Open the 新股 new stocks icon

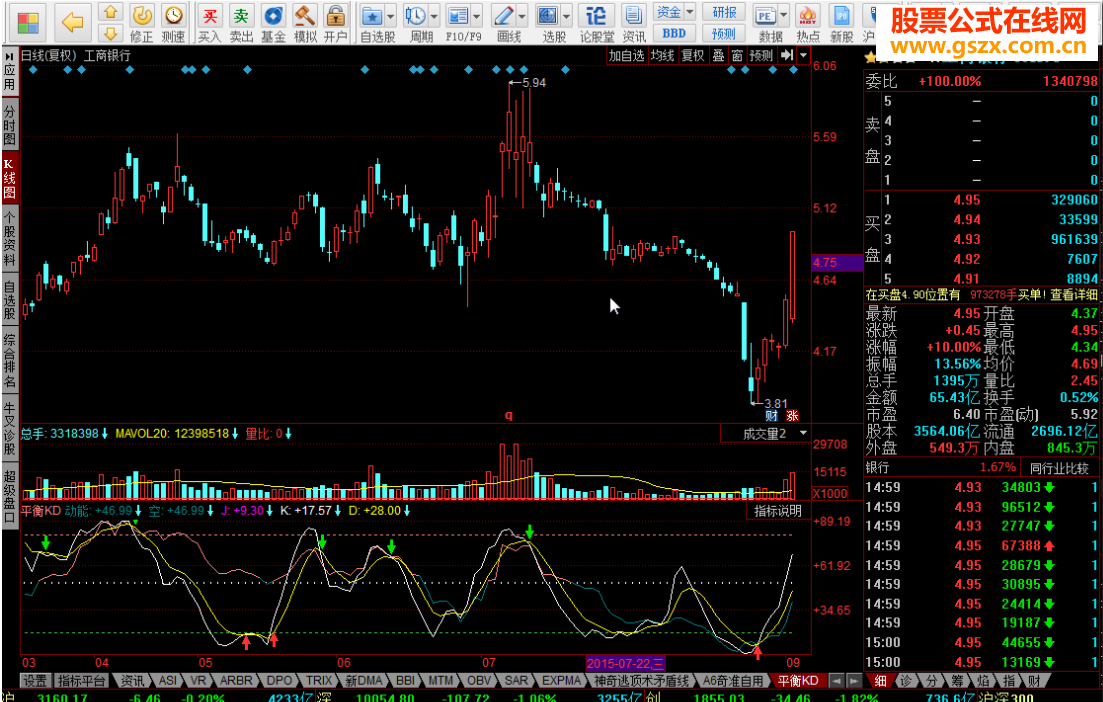pyautogui.click(x=841, y=23)
